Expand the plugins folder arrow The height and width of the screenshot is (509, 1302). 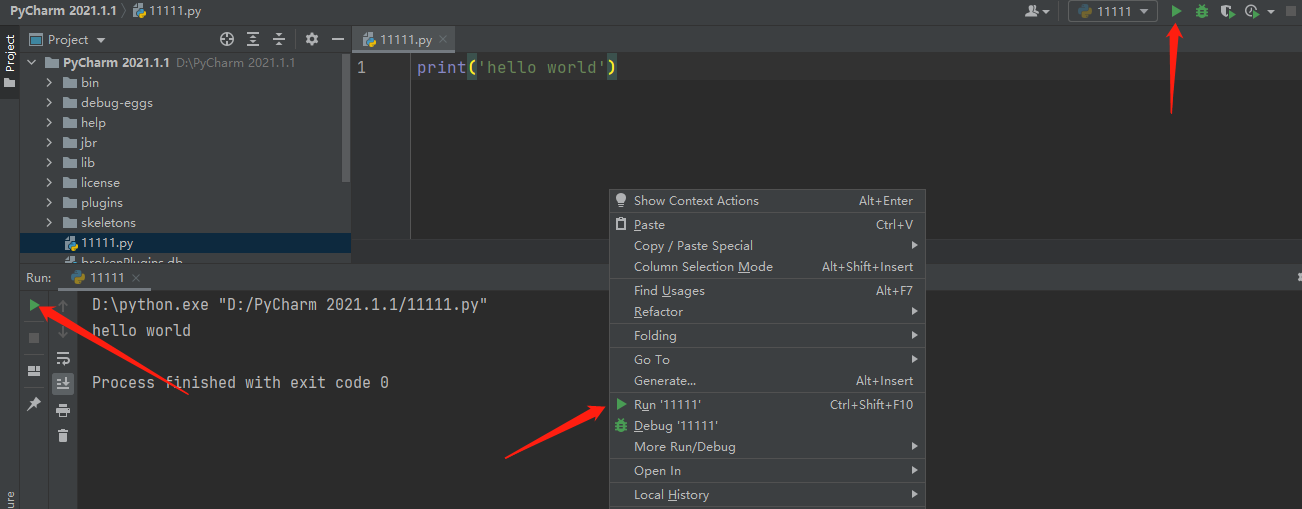(x=49, y=202)
